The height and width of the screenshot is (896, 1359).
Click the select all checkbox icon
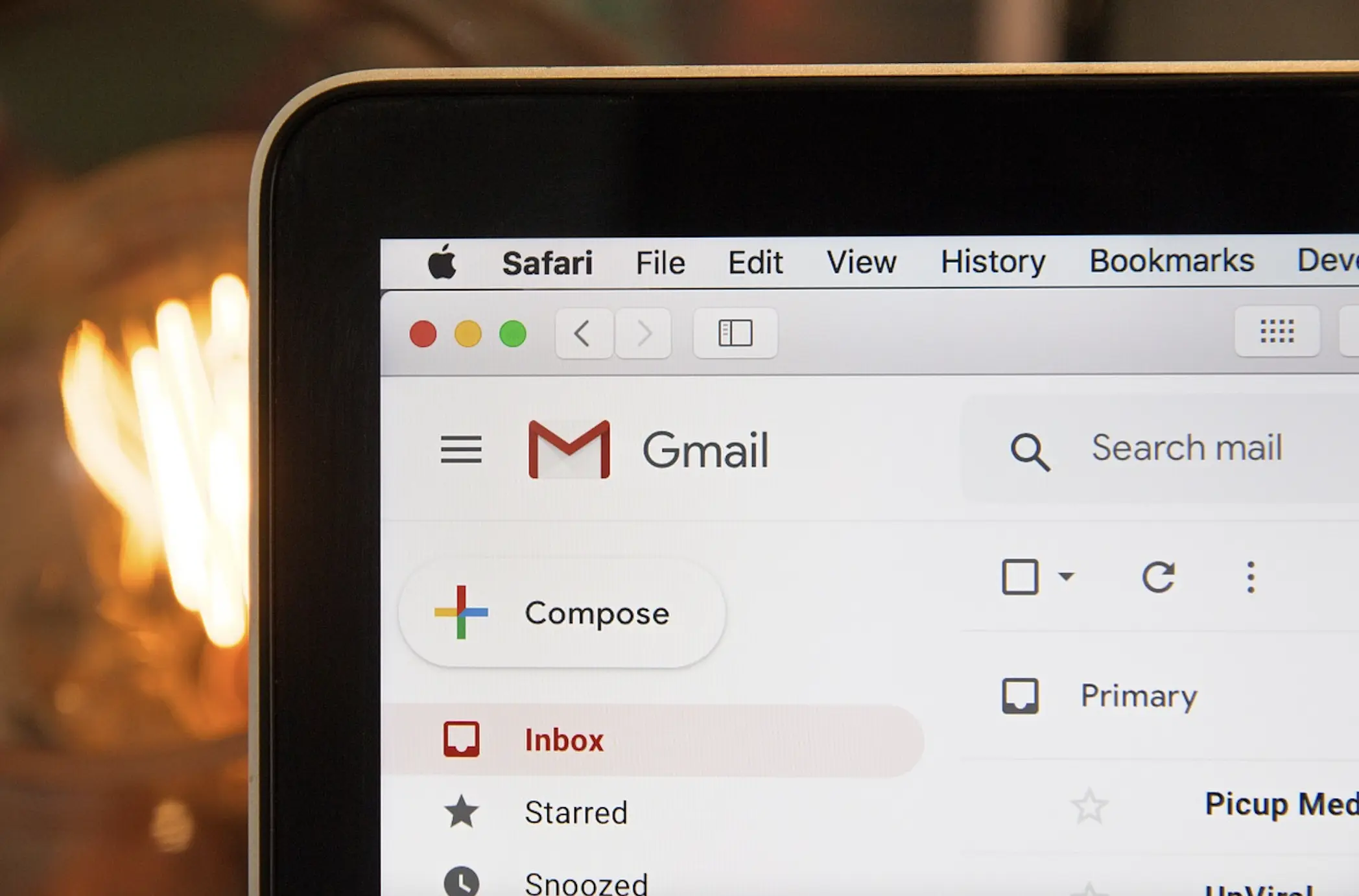(x=1020, y=576)
